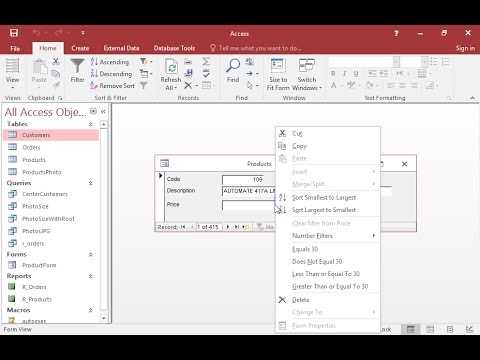
Task: Click the Cut scissors icon in the ribbon
Action: [x=56, y=61]
